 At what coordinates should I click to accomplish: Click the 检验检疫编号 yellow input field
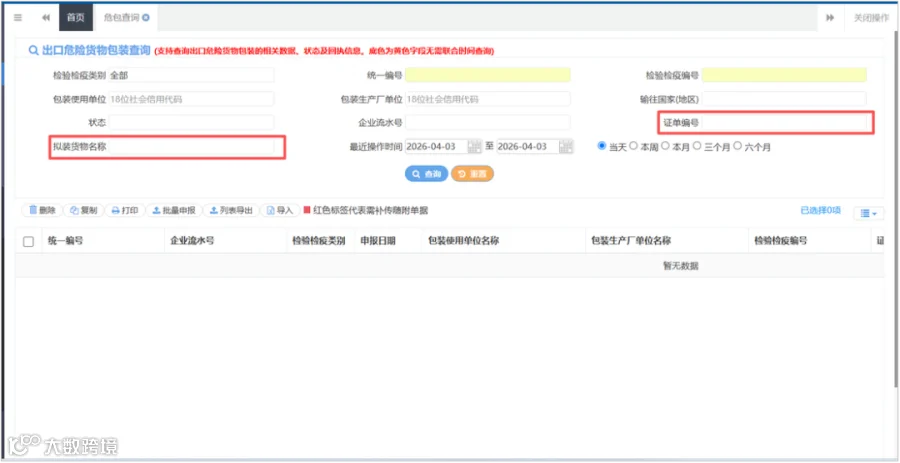tap(784, 75)
